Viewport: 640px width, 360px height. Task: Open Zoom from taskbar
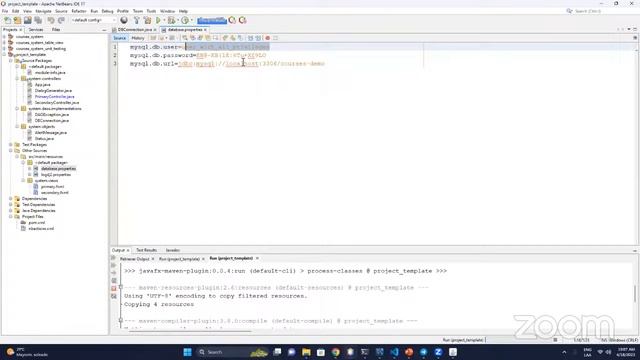coord(438,352)
